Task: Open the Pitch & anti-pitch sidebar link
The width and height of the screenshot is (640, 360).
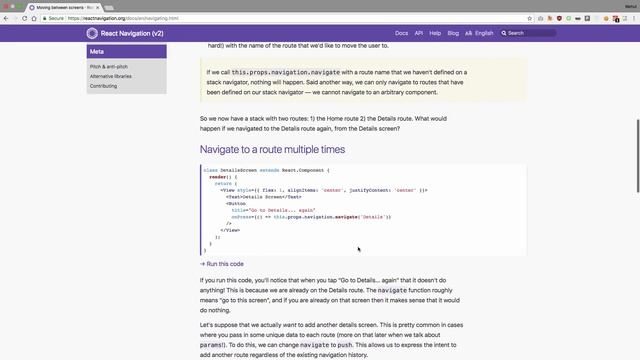Action: point(109,67)
